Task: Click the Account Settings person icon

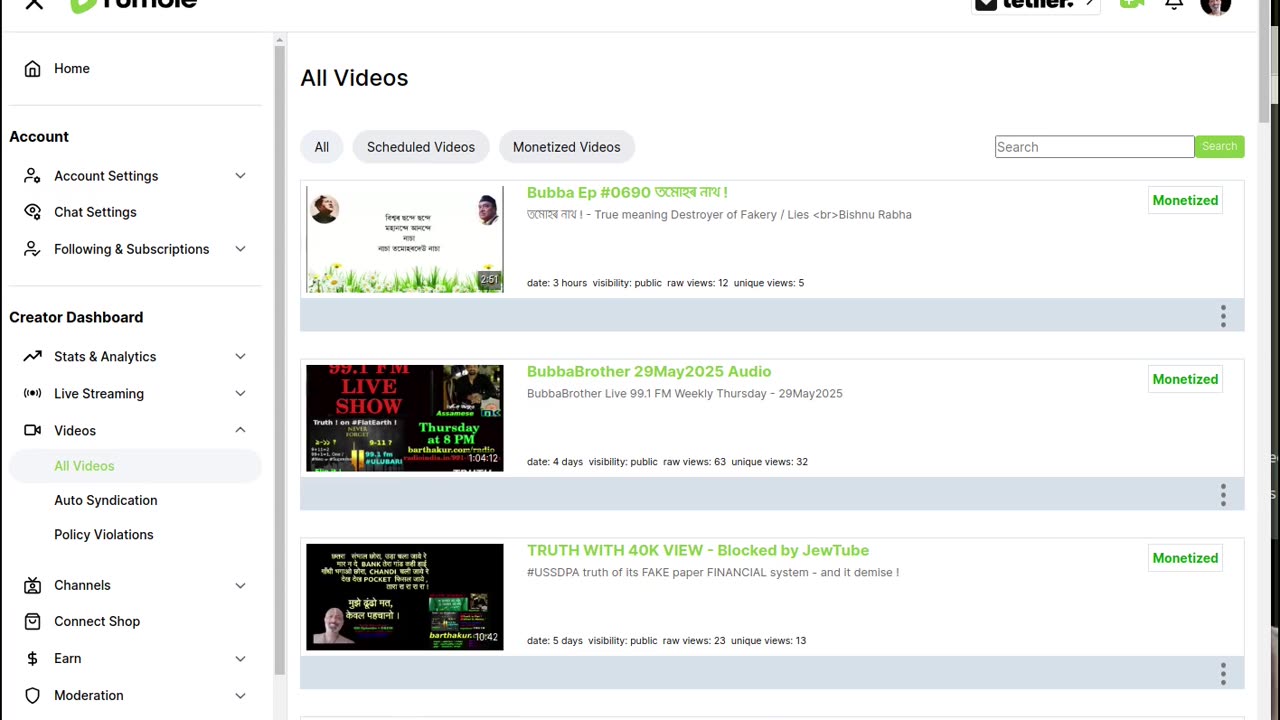Action: [x=33, y=175]
